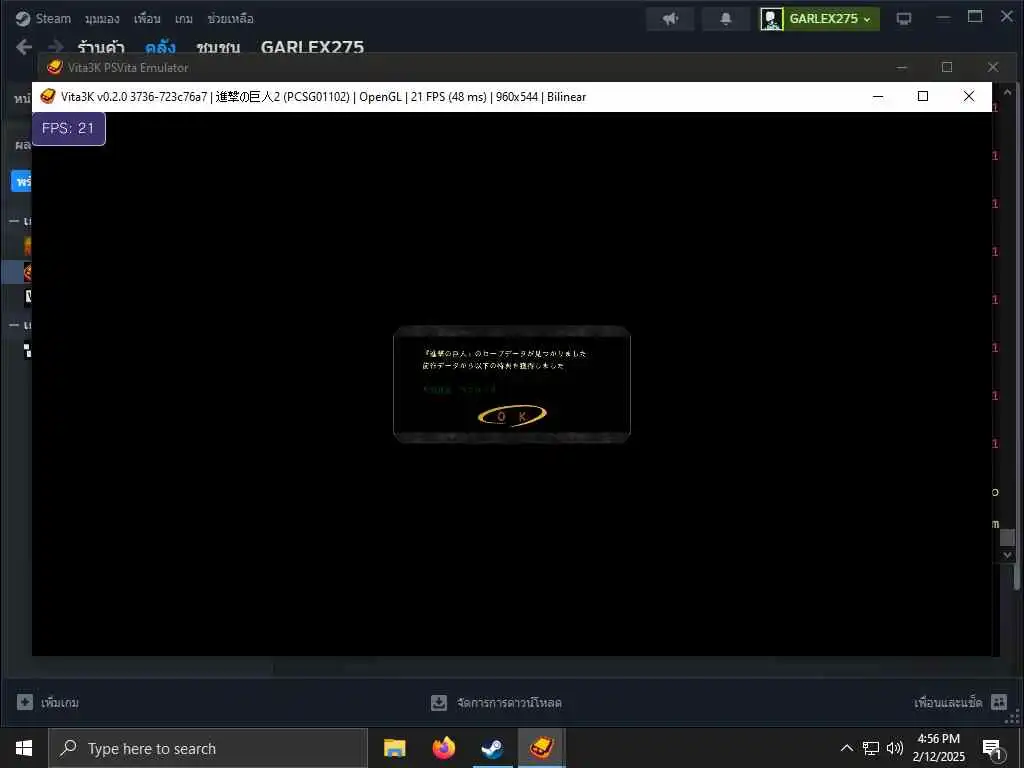The image size is (1024, 768).
Task: Click the plus icon beside เพิ่มเกม
Action: coord(25,702)
